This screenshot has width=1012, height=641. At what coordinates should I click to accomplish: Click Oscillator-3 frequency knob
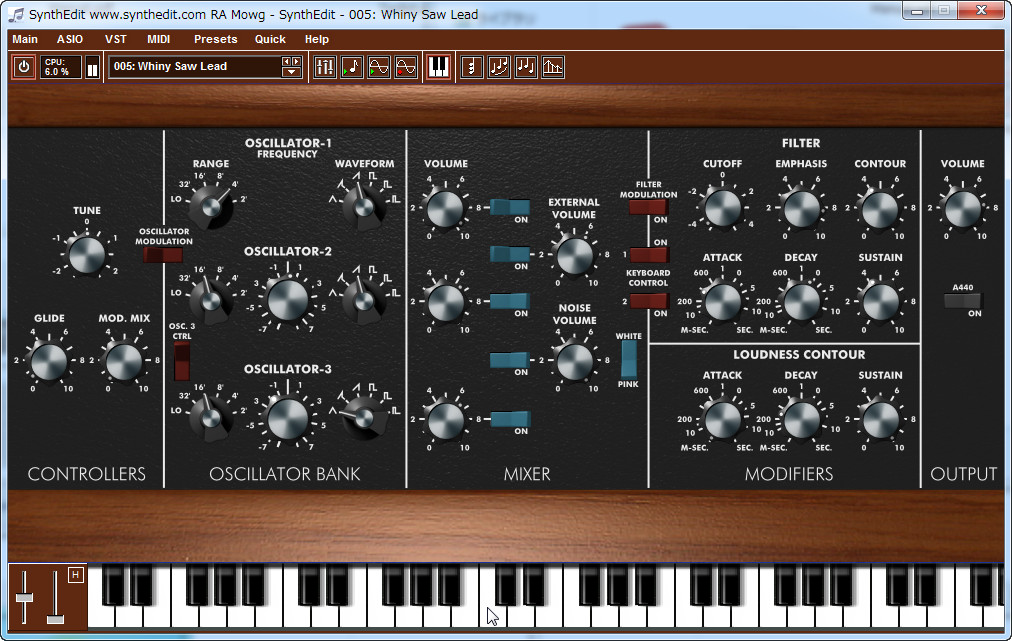[287, 418]
